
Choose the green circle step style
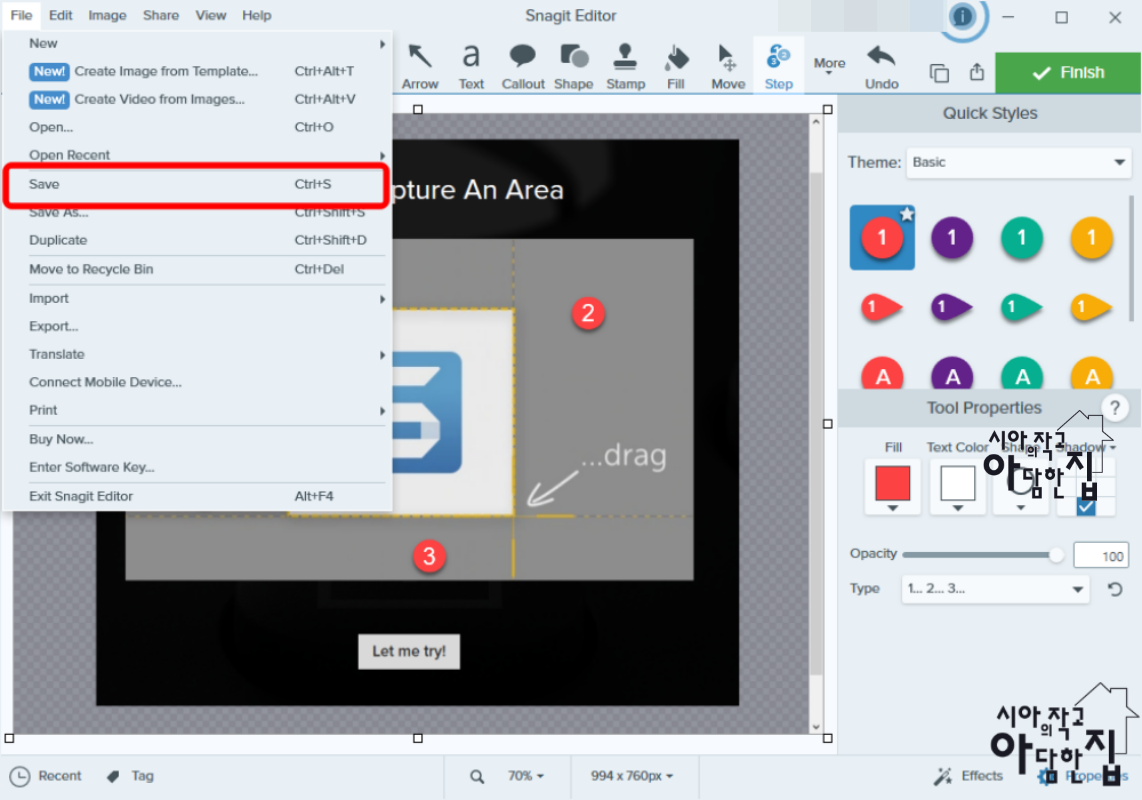(x=1022, y=238)
